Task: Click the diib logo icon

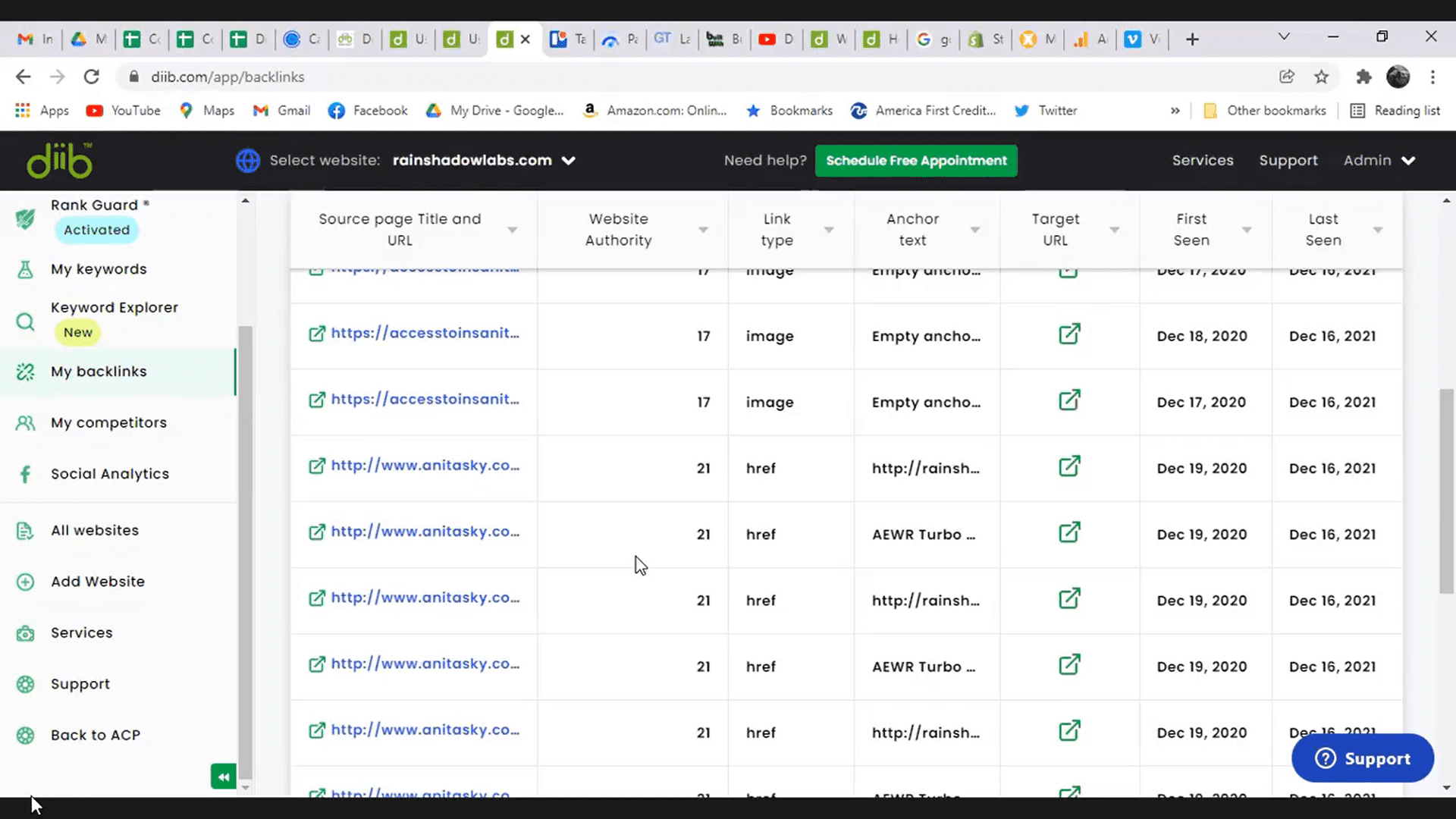Action: pyautogui.click(x=59, y=161)
